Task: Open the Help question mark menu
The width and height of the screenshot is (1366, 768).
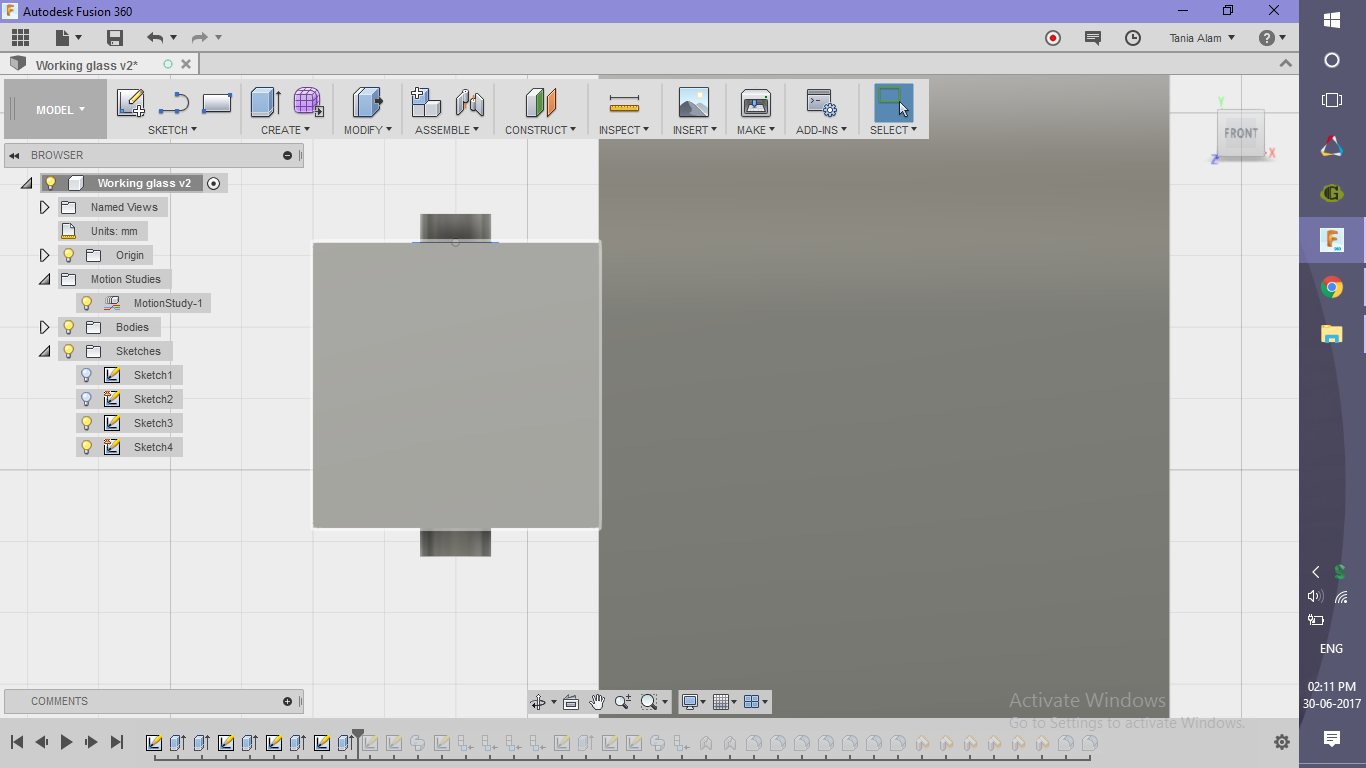Action: [x=1272, y=38]
